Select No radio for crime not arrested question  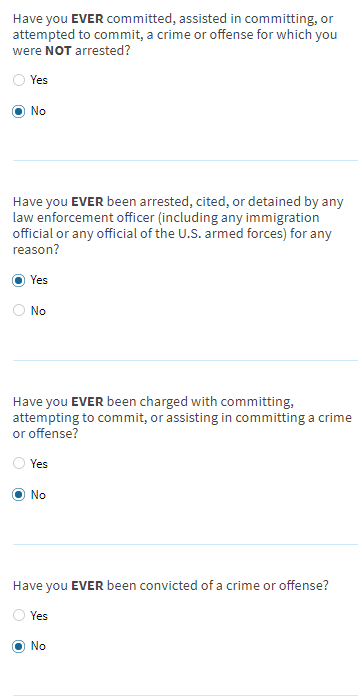click(x=19, y=111)
